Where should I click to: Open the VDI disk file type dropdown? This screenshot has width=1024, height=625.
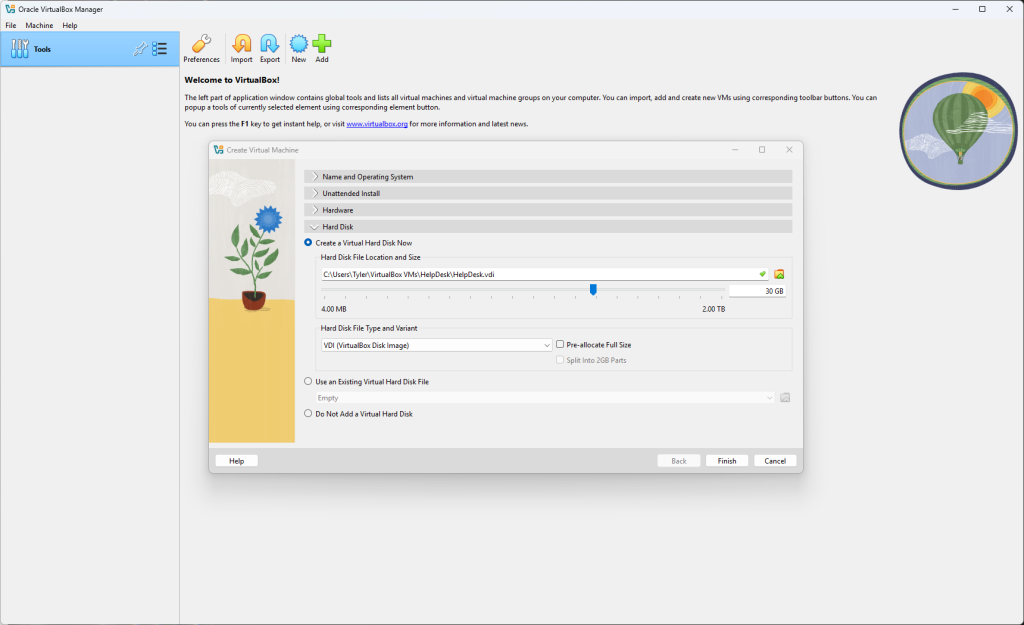pos(435,345)
